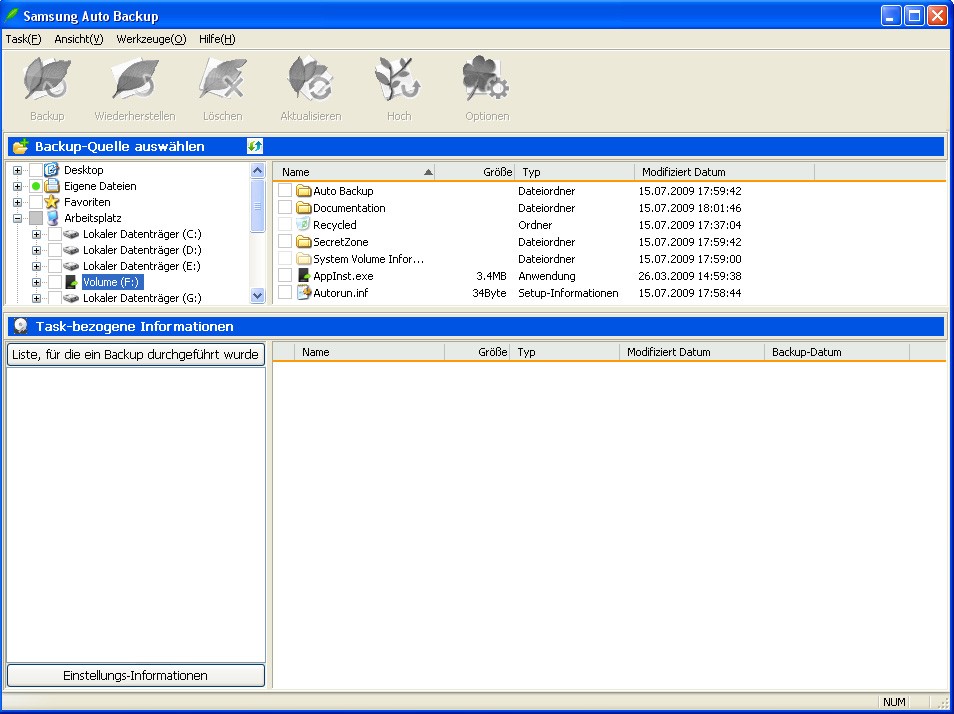Expand Lokaler Datenträger (G:) node
The width and height of the screenshot is (954, 714).
click(37, 299)
